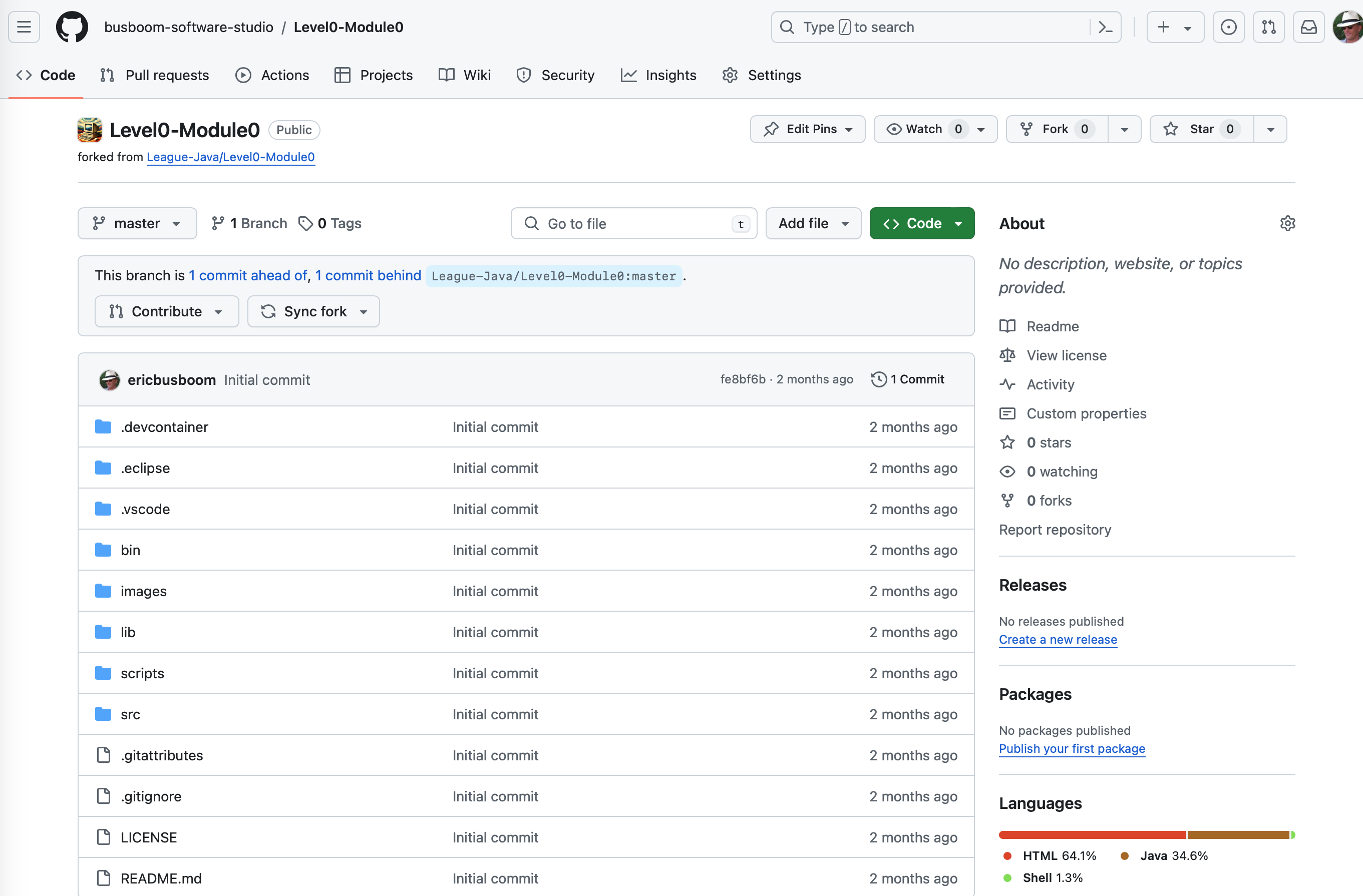Expand the Sync fork dropdown
This screenshot has height=896, width=1363.
313,311
